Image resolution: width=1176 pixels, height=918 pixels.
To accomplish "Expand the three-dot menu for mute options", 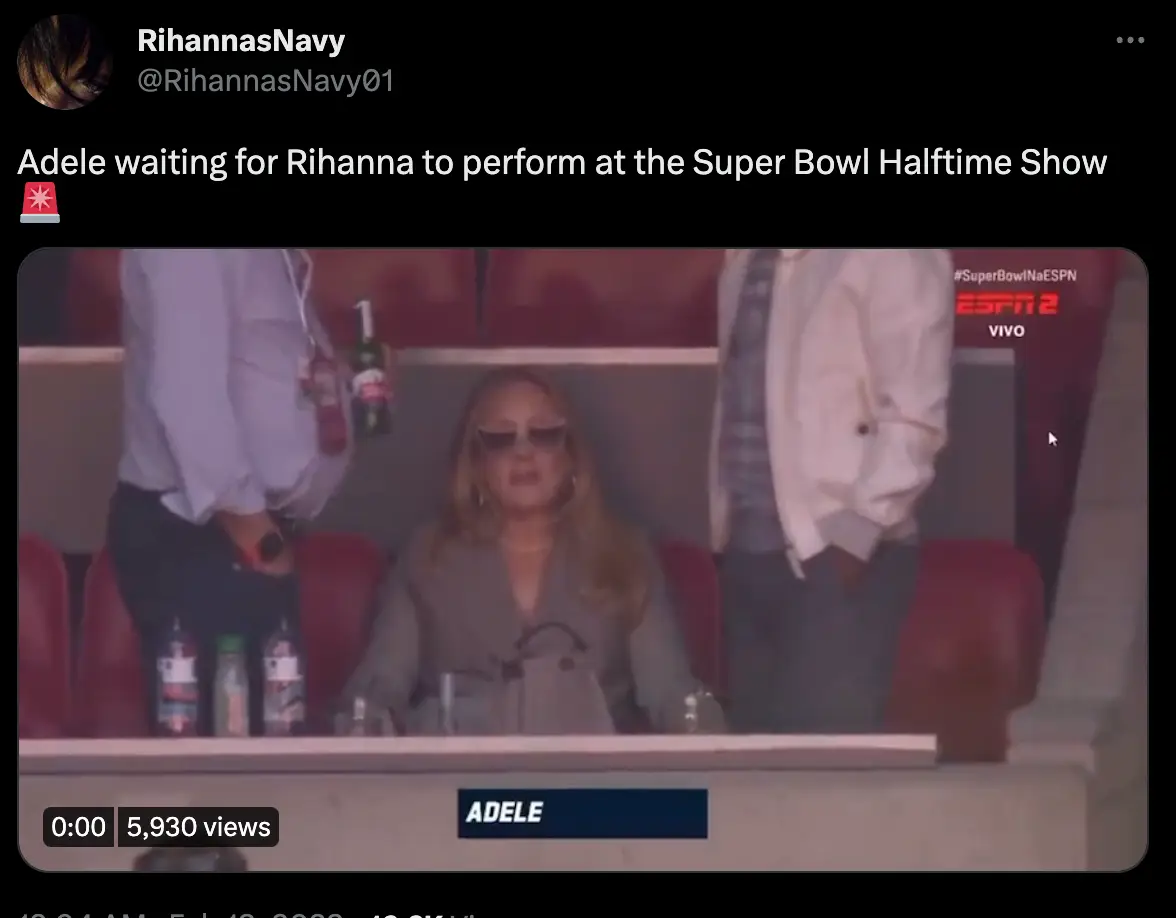I will pyautogui.click(x=1130, y=40).
